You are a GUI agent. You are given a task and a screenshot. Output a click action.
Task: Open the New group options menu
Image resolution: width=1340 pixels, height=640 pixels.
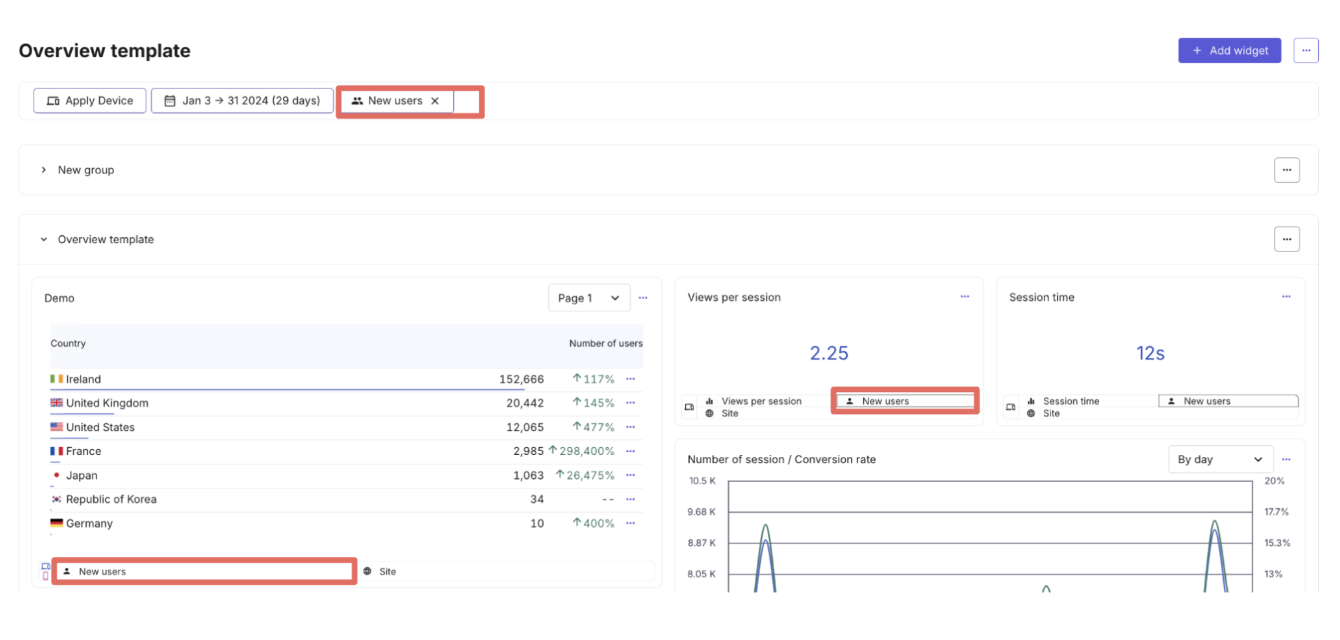pos(1287,170)
